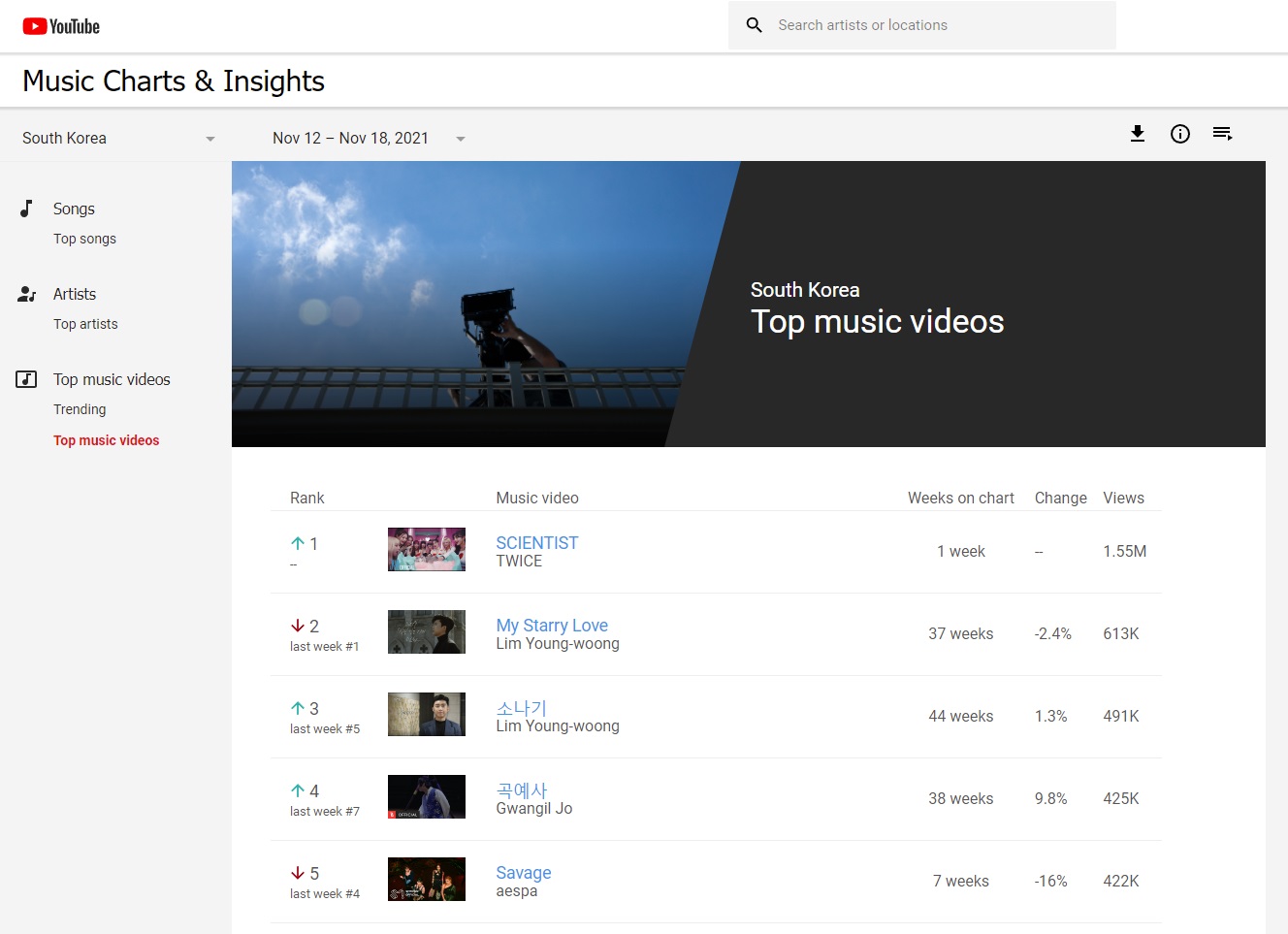Image resolution: width=1288 pixels, height=934 pixels.
Task: Click the green up arrow at rank 4
Action: [298, 790]
